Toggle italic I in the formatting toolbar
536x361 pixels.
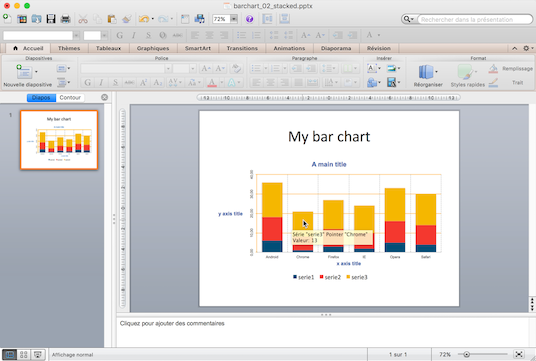[134, 35]
